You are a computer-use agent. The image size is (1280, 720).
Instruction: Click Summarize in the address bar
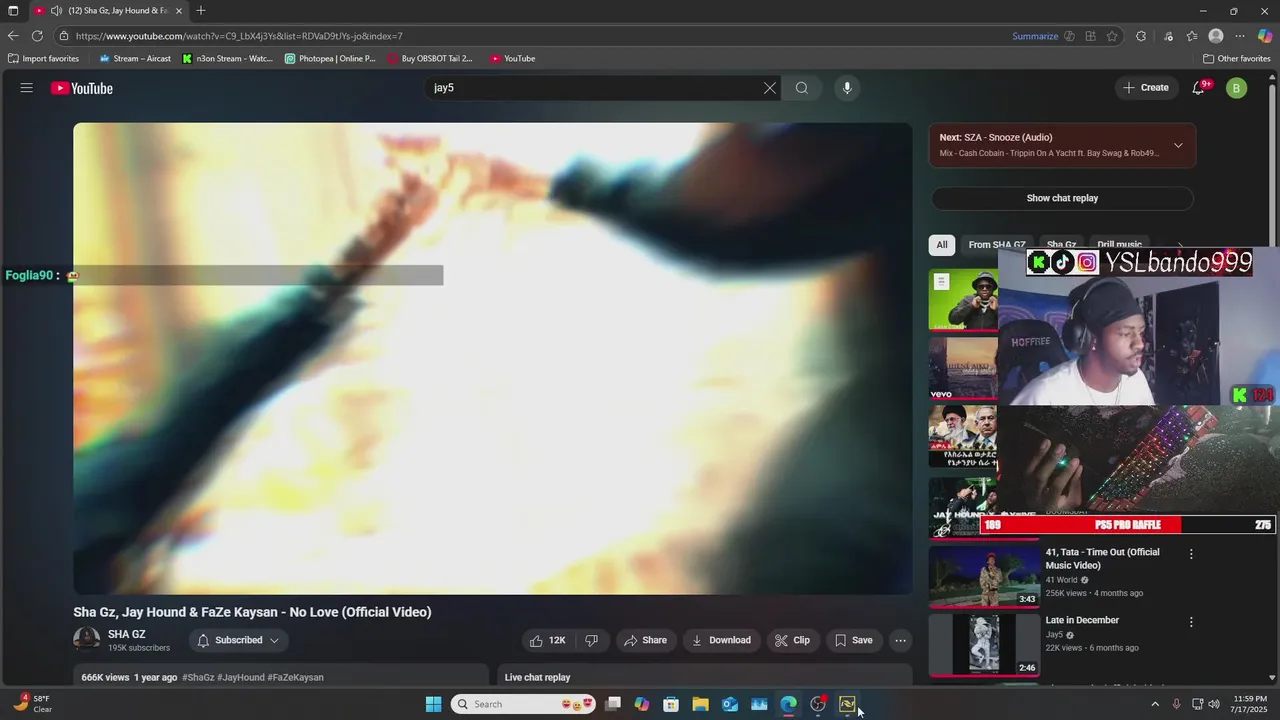pos(1035,36)
